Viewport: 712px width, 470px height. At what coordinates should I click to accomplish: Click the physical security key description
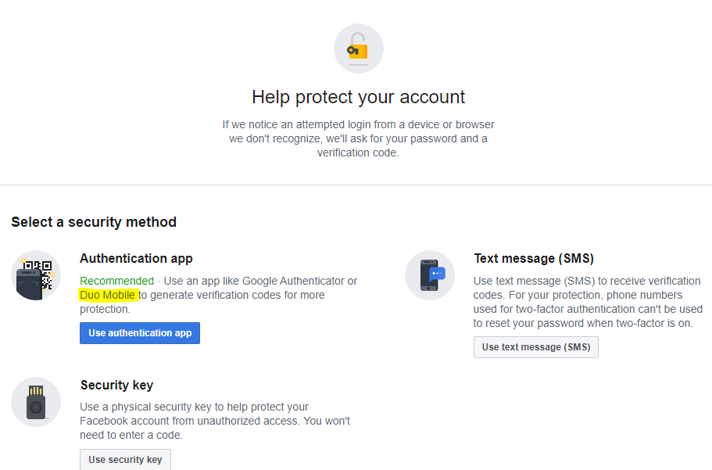215,421
